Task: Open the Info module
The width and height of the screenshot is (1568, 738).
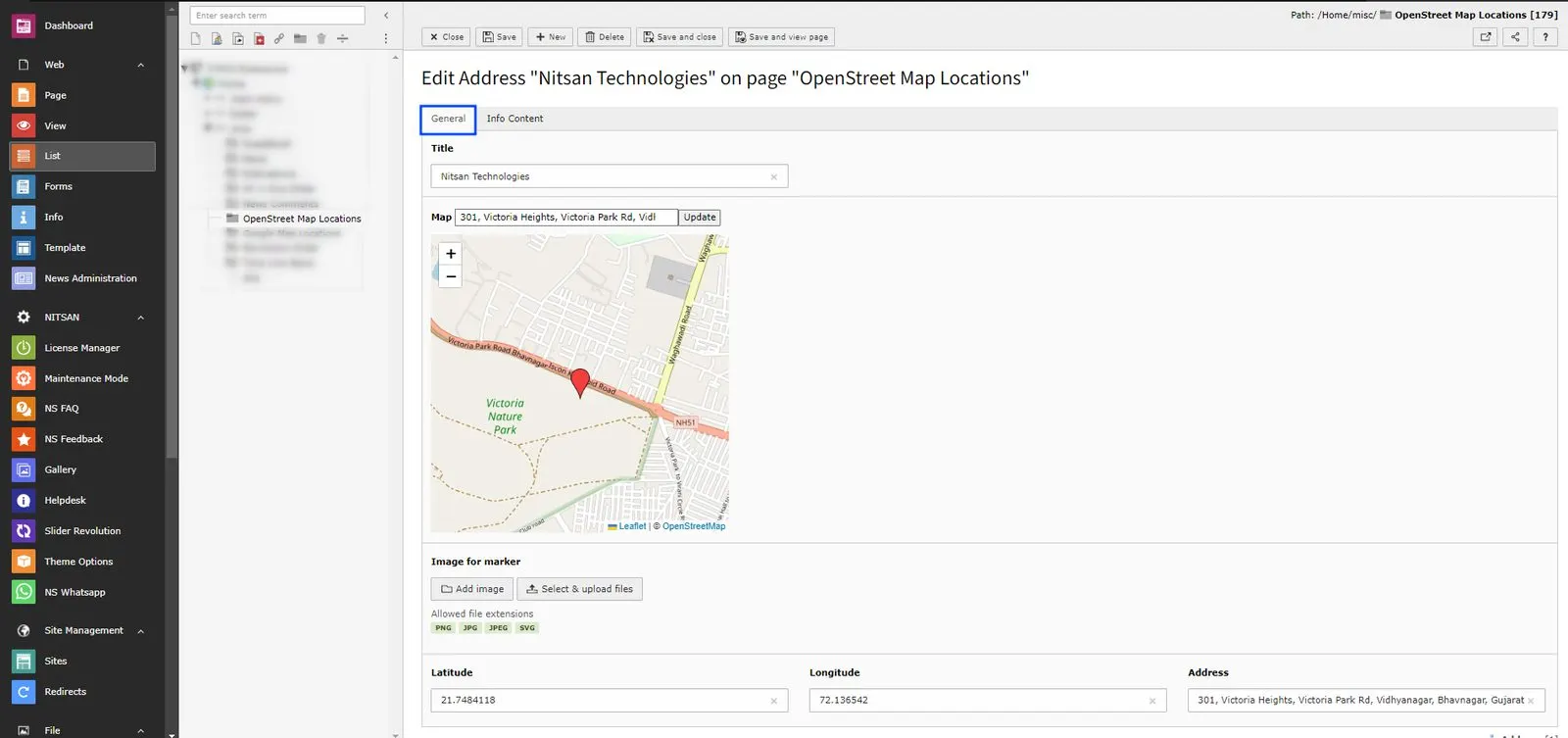Action: tap(82, 217)
